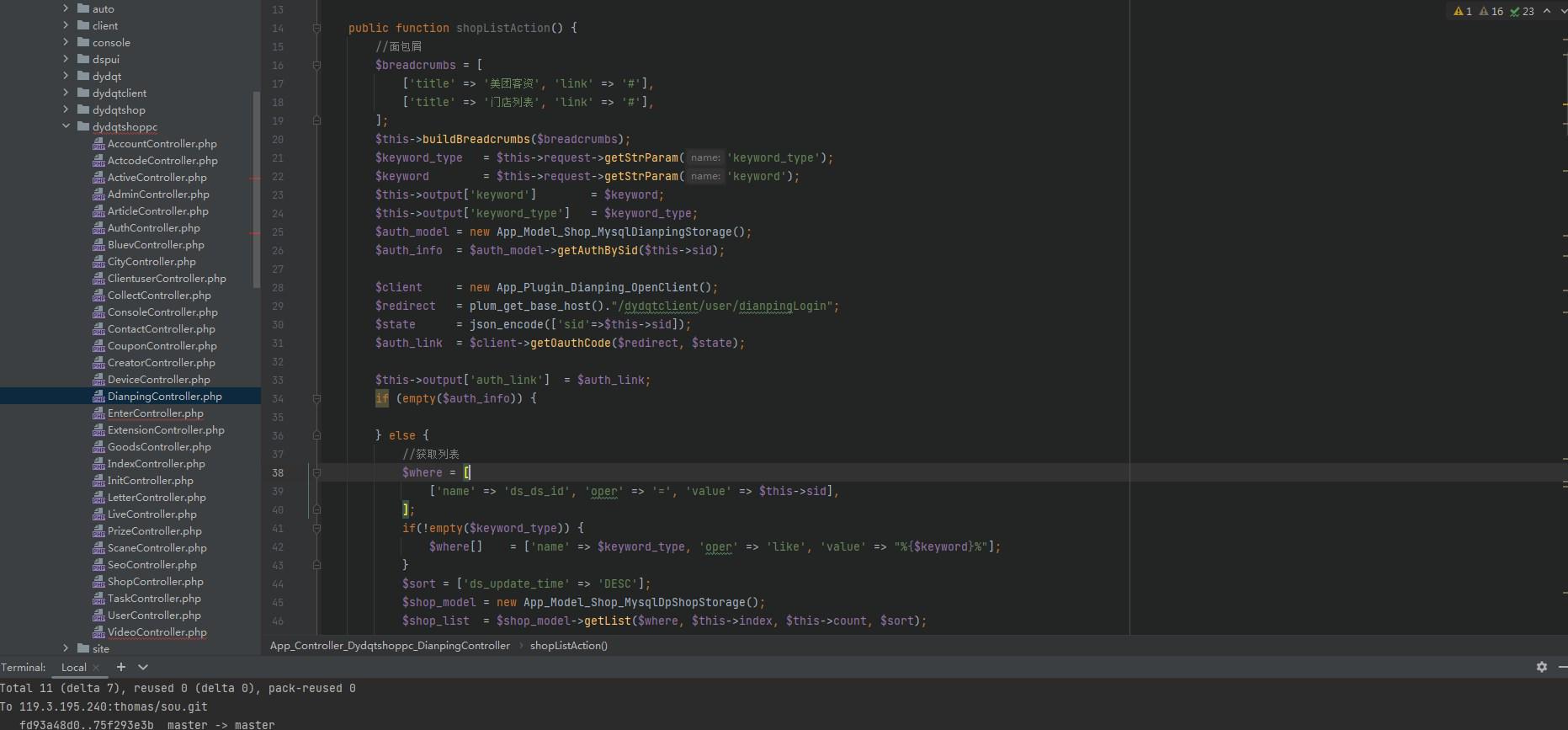Viewport: 1568px width, 730px height.
Task: Click terminal text 'thomas/sou.git'
Action: tap(161, 707)
